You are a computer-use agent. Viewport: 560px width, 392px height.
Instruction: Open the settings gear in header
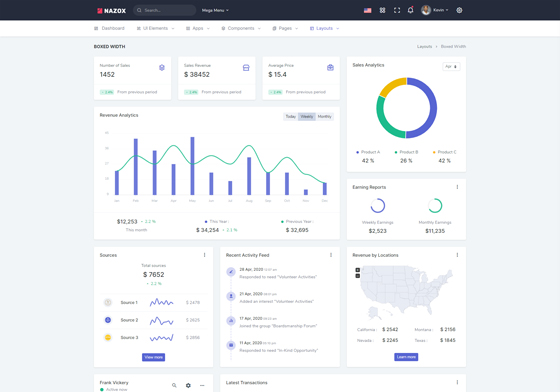[459, 10]
